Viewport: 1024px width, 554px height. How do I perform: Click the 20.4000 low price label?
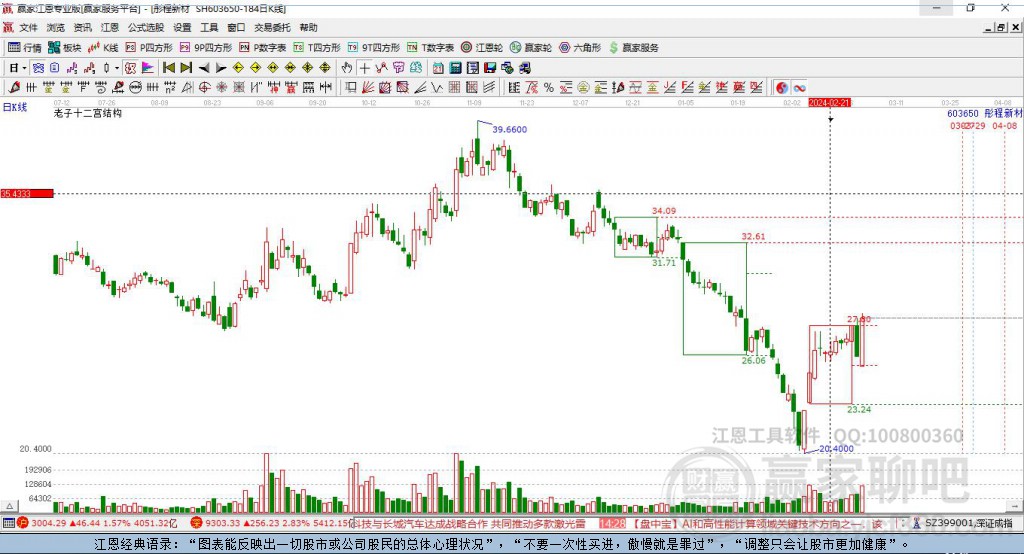pyautogui.click(x=836, y=448)
